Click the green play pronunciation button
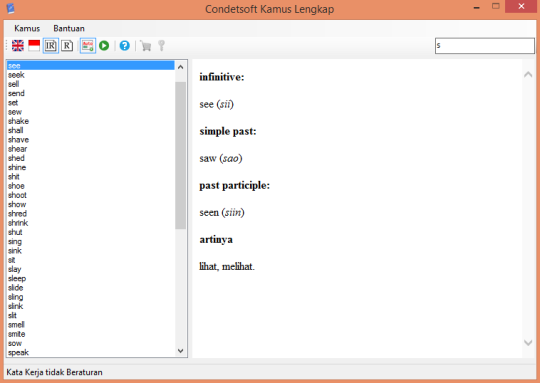 (104, 45)
